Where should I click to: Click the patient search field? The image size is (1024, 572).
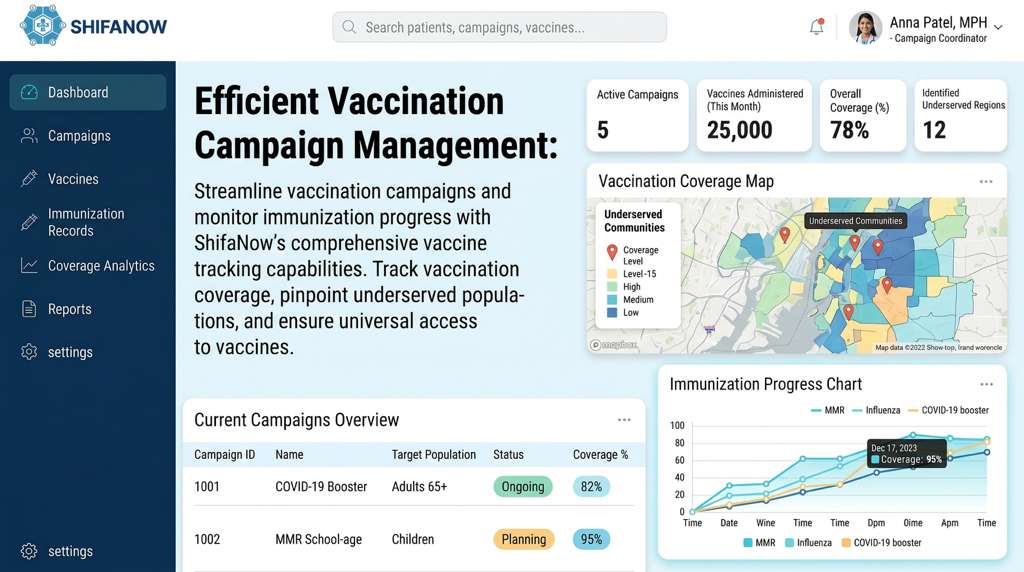pyautogui.click(x=500, y=27)
